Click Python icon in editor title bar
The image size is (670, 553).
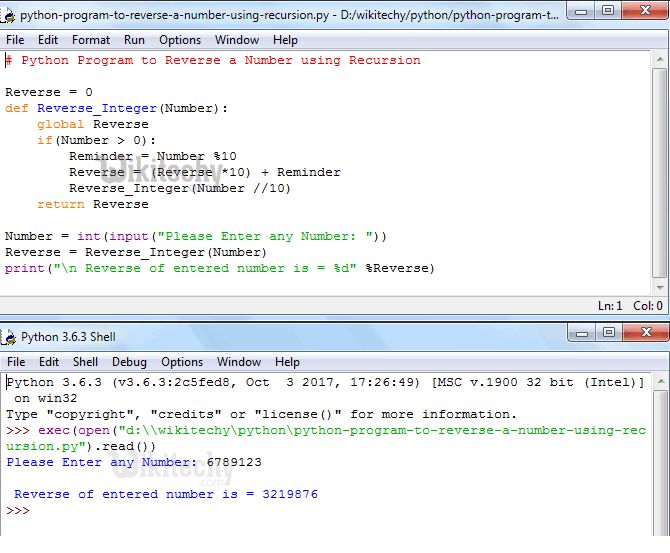8,15
